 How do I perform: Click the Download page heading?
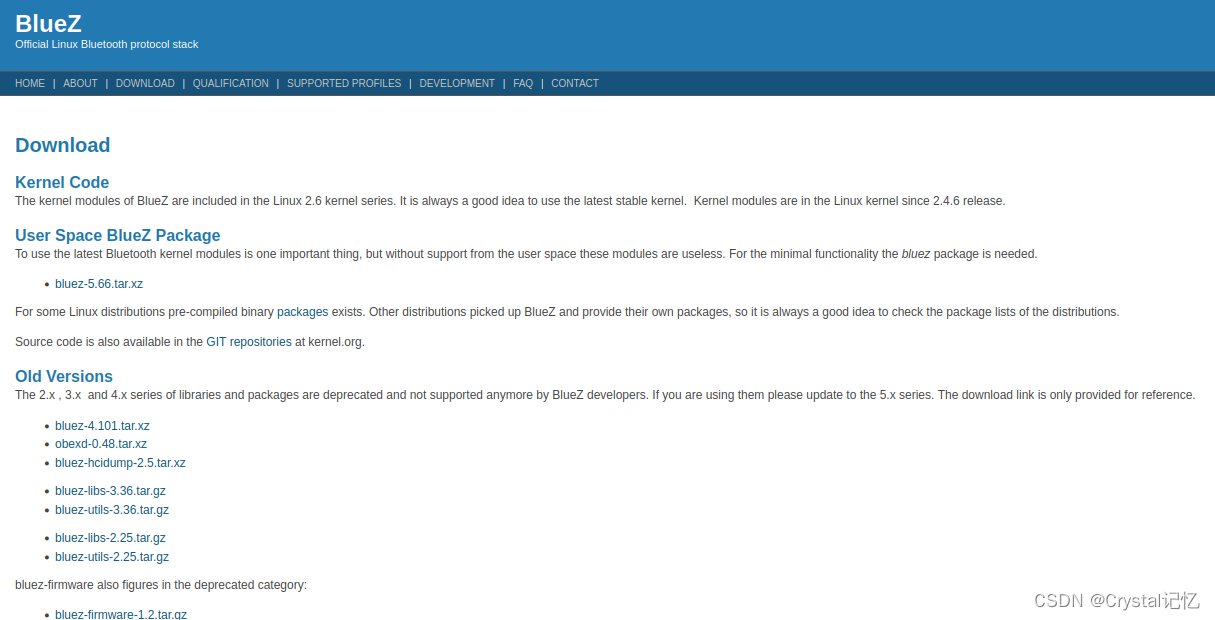point(63,145)
